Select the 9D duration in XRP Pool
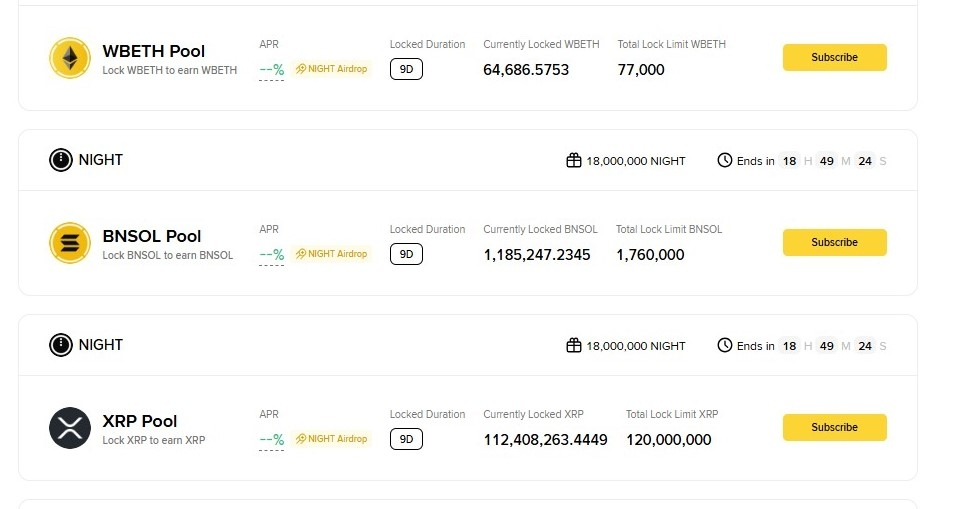The height and width of the screenshot is (509, 971). click(406, 439)
